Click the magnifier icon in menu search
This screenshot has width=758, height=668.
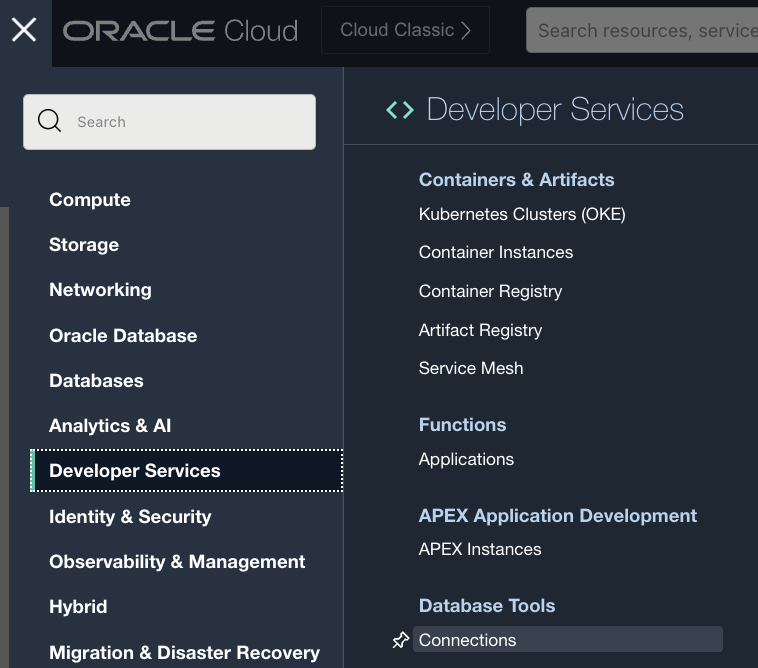[x=49, y=122]
